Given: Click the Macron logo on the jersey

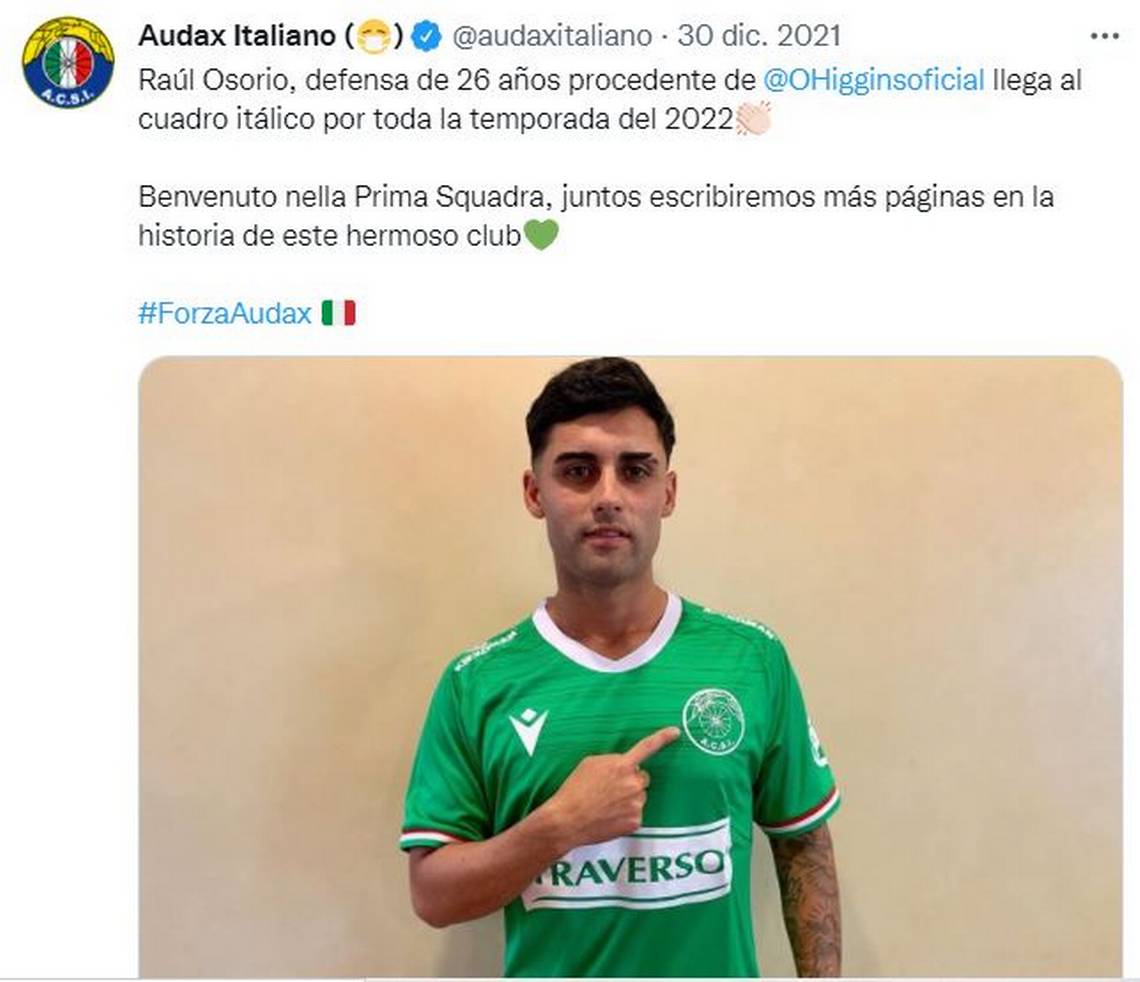Looking at the screenshot, I should 528,729.
